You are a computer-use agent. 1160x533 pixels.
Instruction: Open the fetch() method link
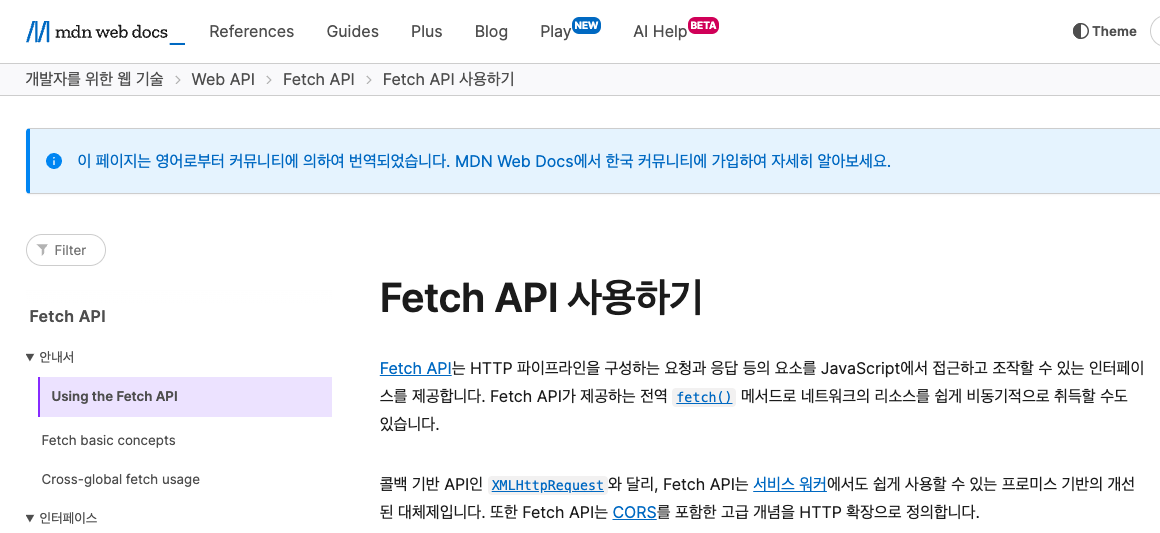point(704,397)
